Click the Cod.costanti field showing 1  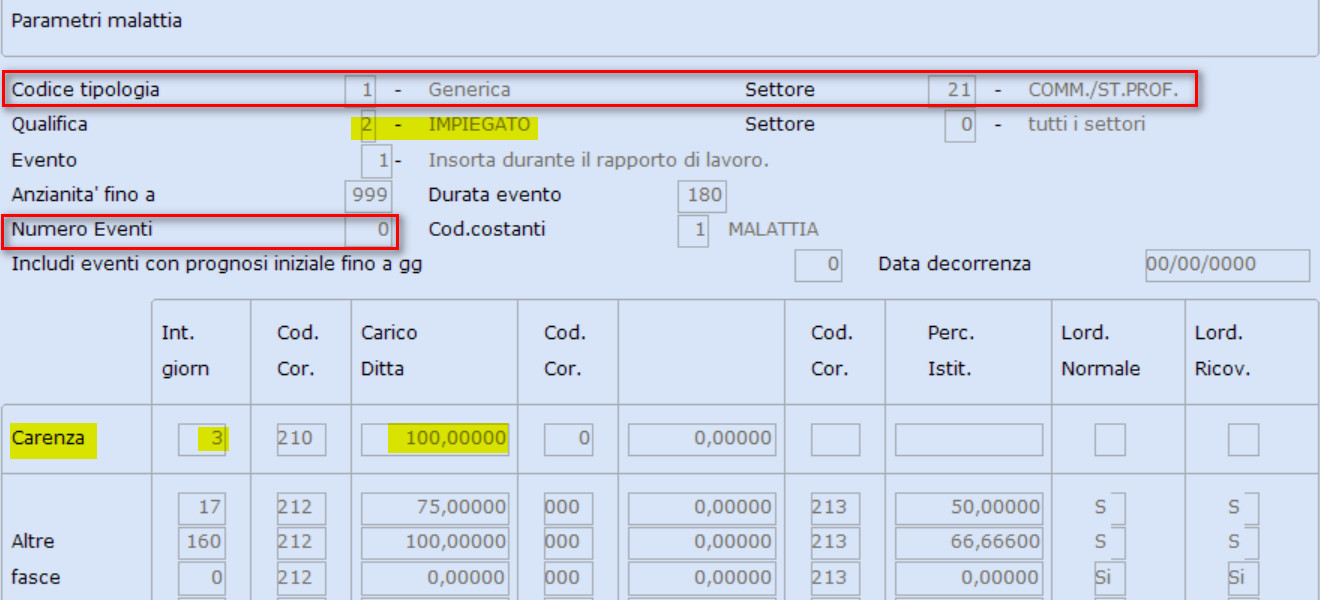click(x=693, y=230)
